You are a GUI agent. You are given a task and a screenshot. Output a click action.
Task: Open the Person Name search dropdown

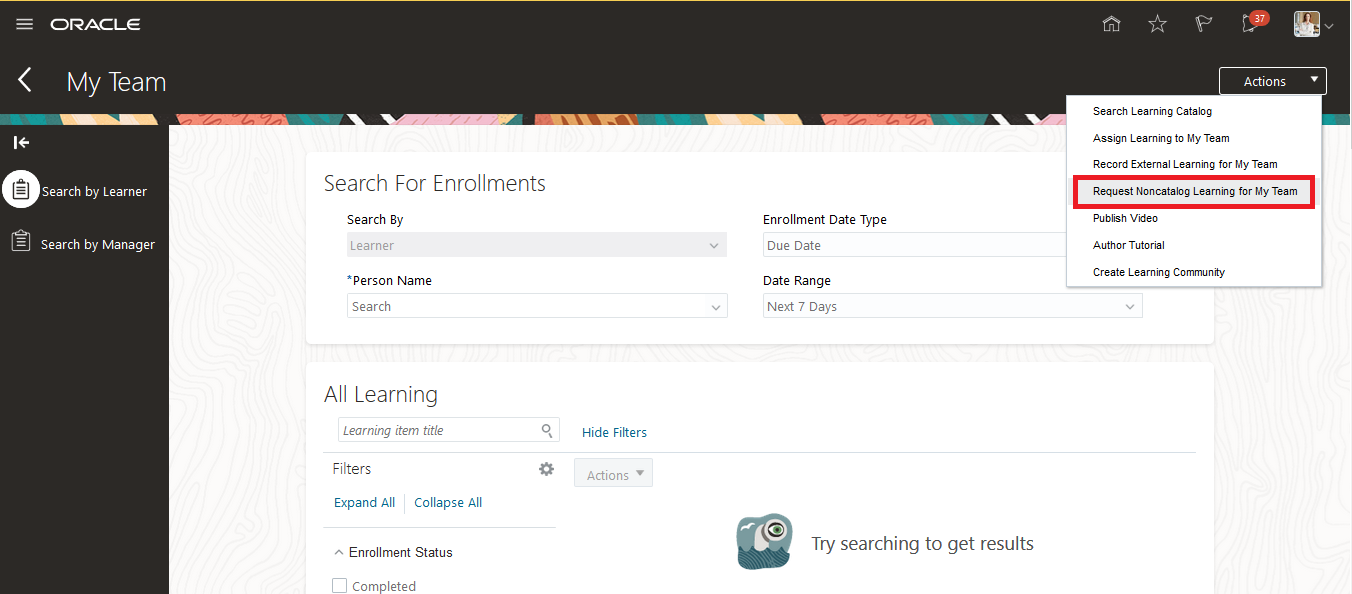click(x=715, y=307)
